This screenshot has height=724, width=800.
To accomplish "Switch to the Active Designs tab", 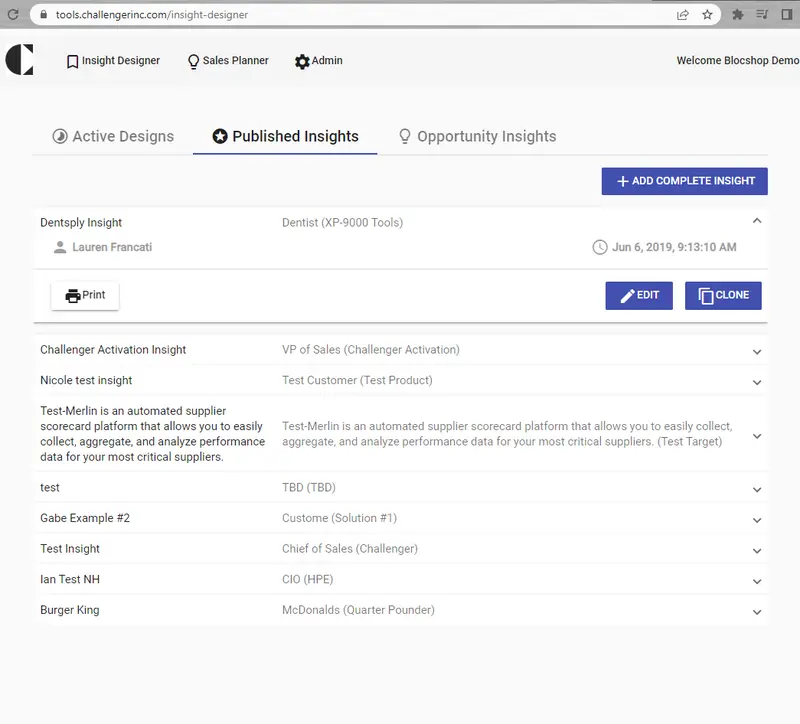I will pyautogui.click(x=112, y=137).
